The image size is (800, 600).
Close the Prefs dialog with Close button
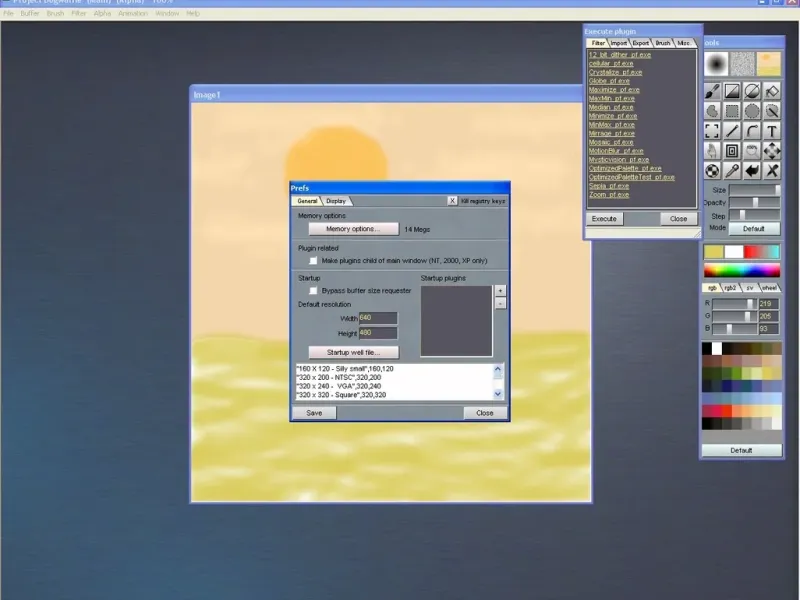[485, 413]
